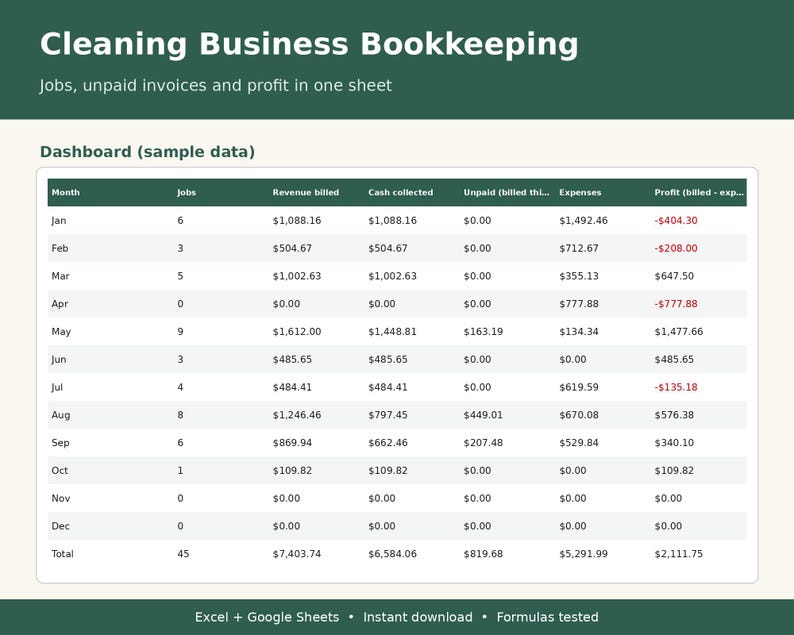Select the red Jan profit '-$404.30'
Viewport: 794px width, 635px height.
pos(676,220)
